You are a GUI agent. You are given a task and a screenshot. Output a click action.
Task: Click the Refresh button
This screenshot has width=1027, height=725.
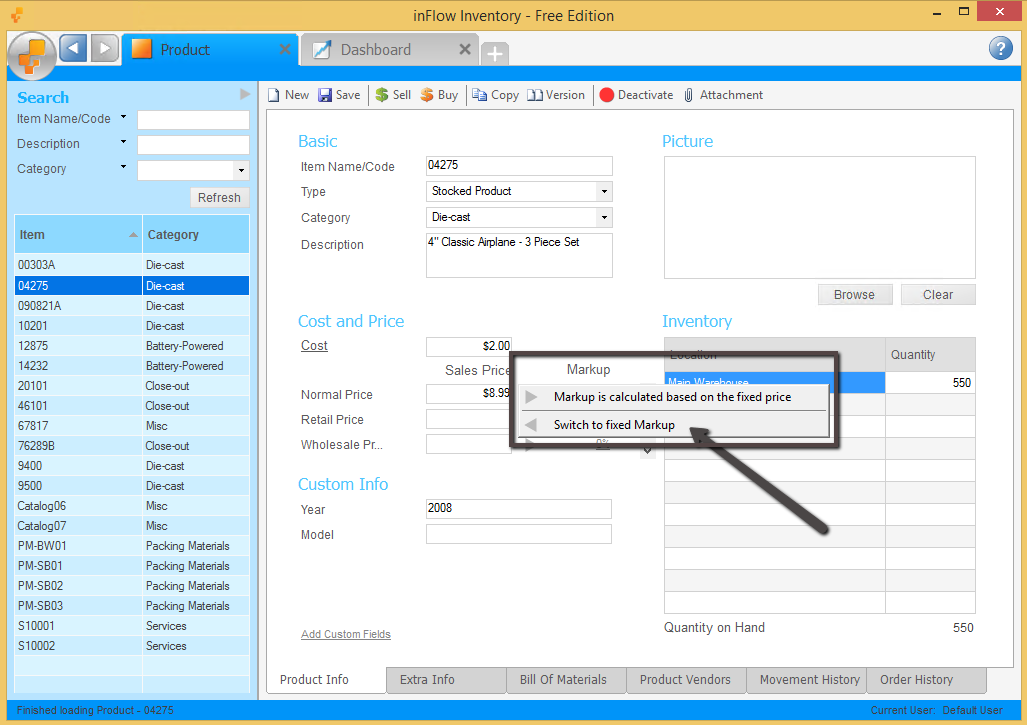[219, 197]
